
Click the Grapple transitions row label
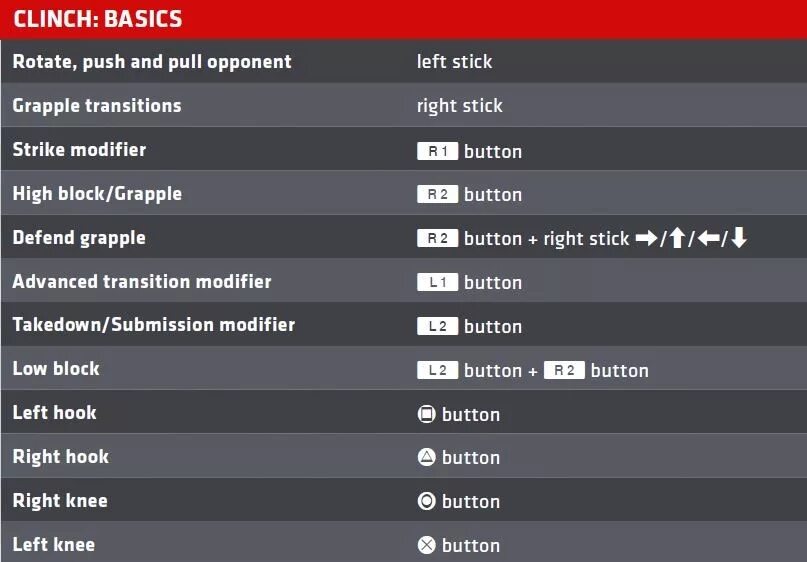[97, 105]
